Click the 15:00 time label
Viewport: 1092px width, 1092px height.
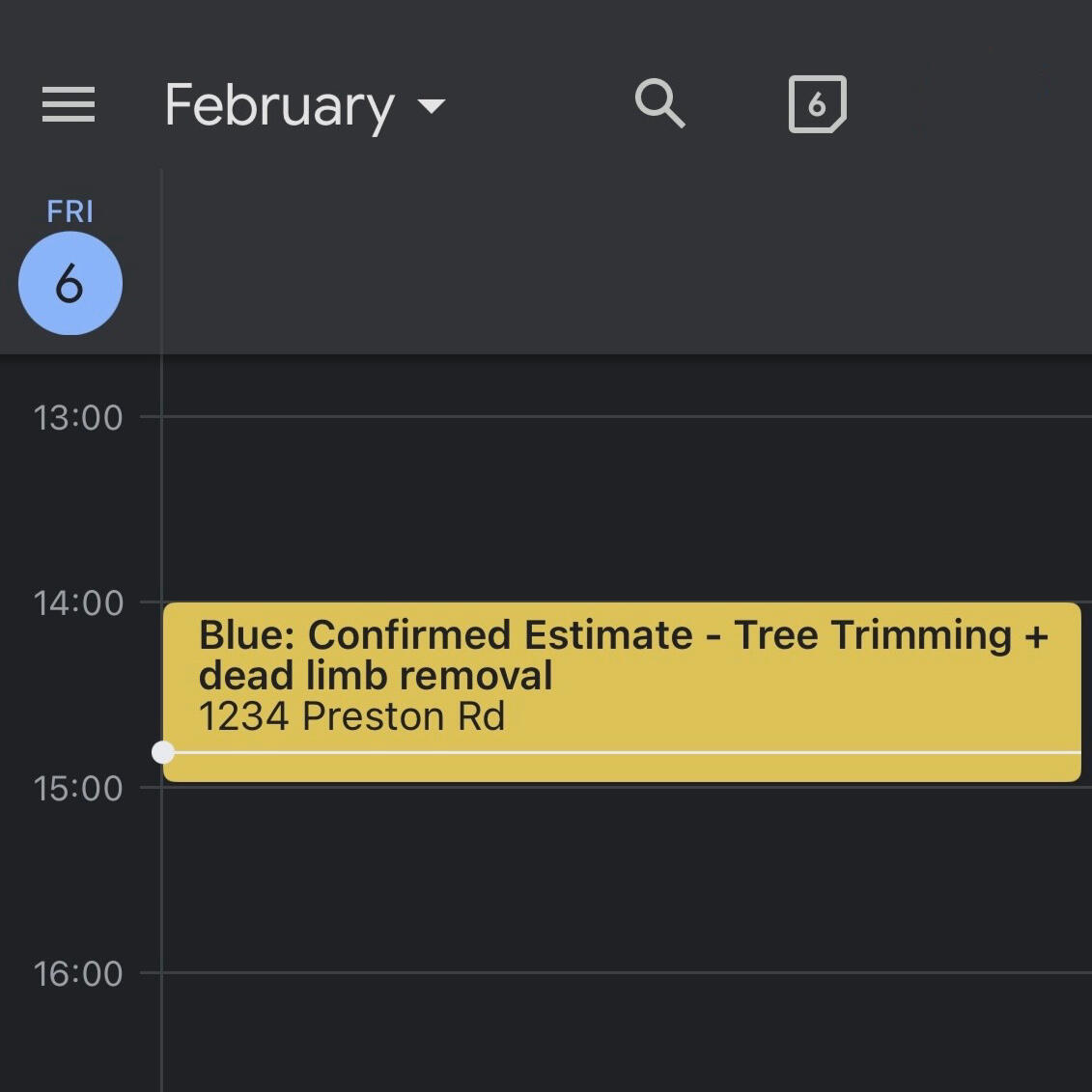tap(78, 789)
